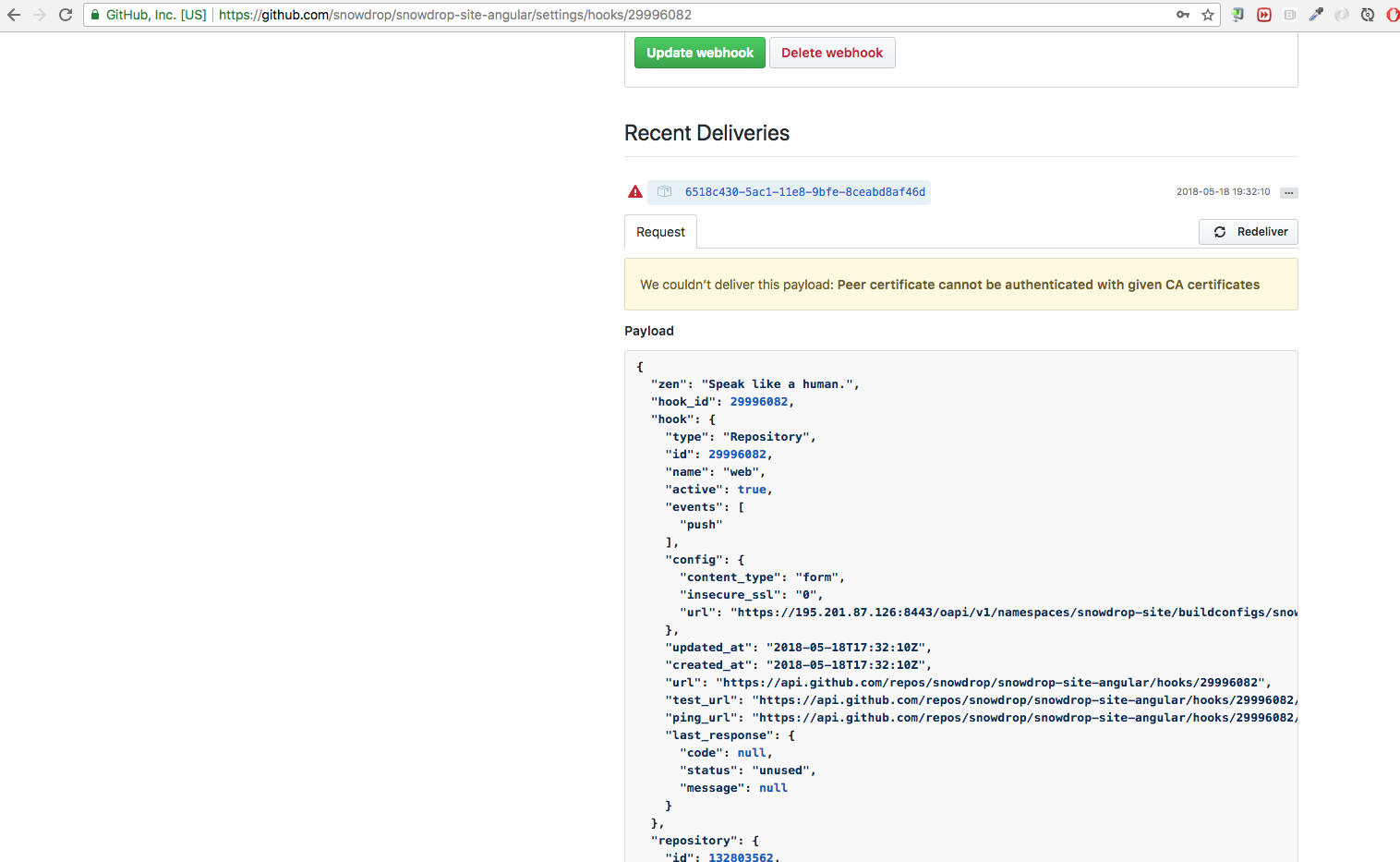Click the Delete webhook button
The height and width of the screenshot is (862, 1400).
(832, 53)
